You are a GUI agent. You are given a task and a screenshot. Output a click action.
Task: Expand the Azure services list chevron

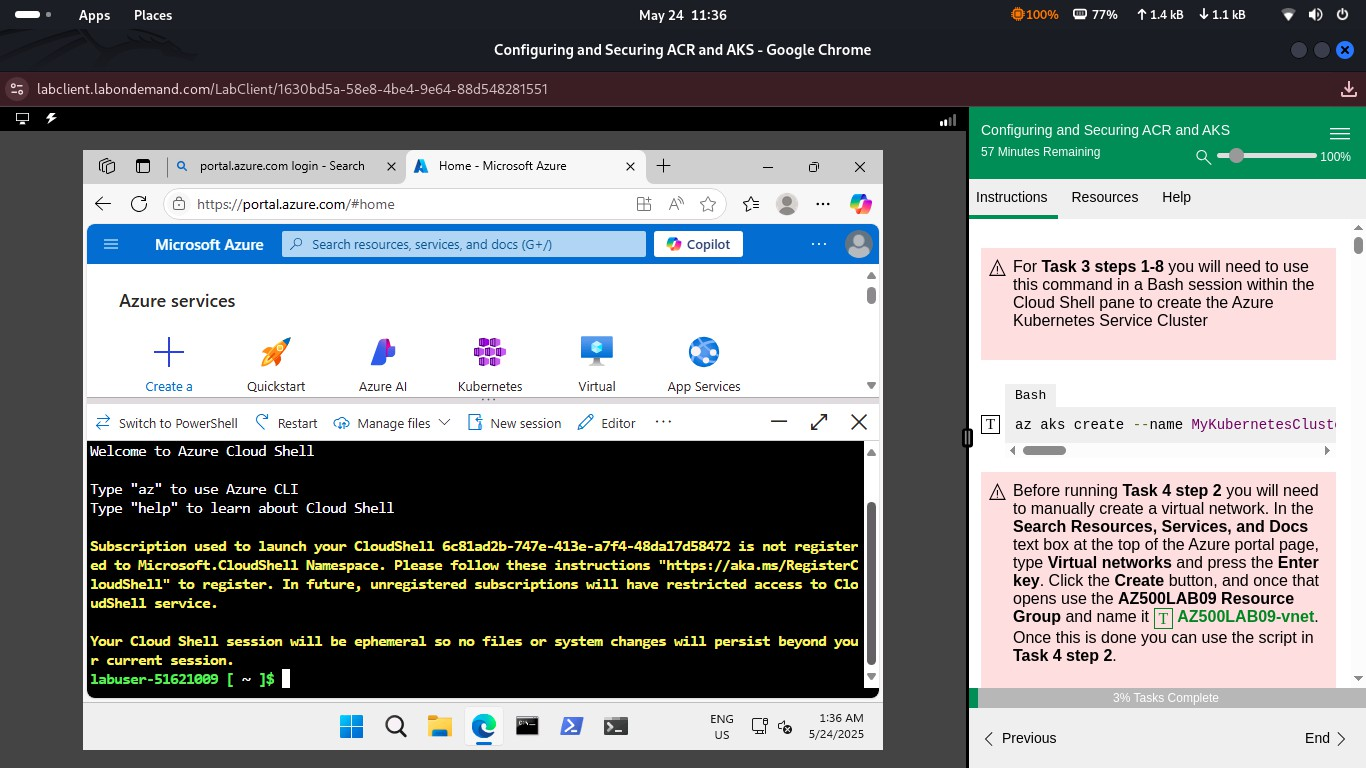[871, 385]
